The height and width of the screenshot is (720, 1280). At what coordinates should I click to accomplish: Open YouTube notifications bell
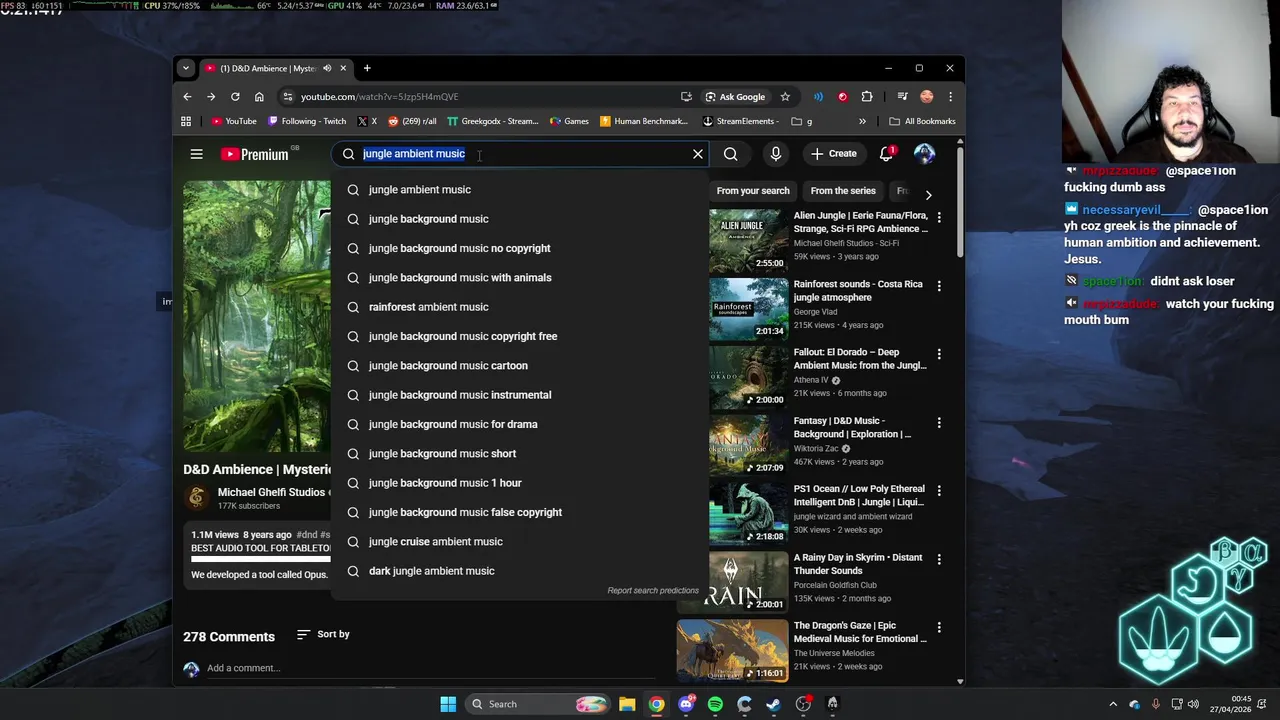[x=886, y=154]
